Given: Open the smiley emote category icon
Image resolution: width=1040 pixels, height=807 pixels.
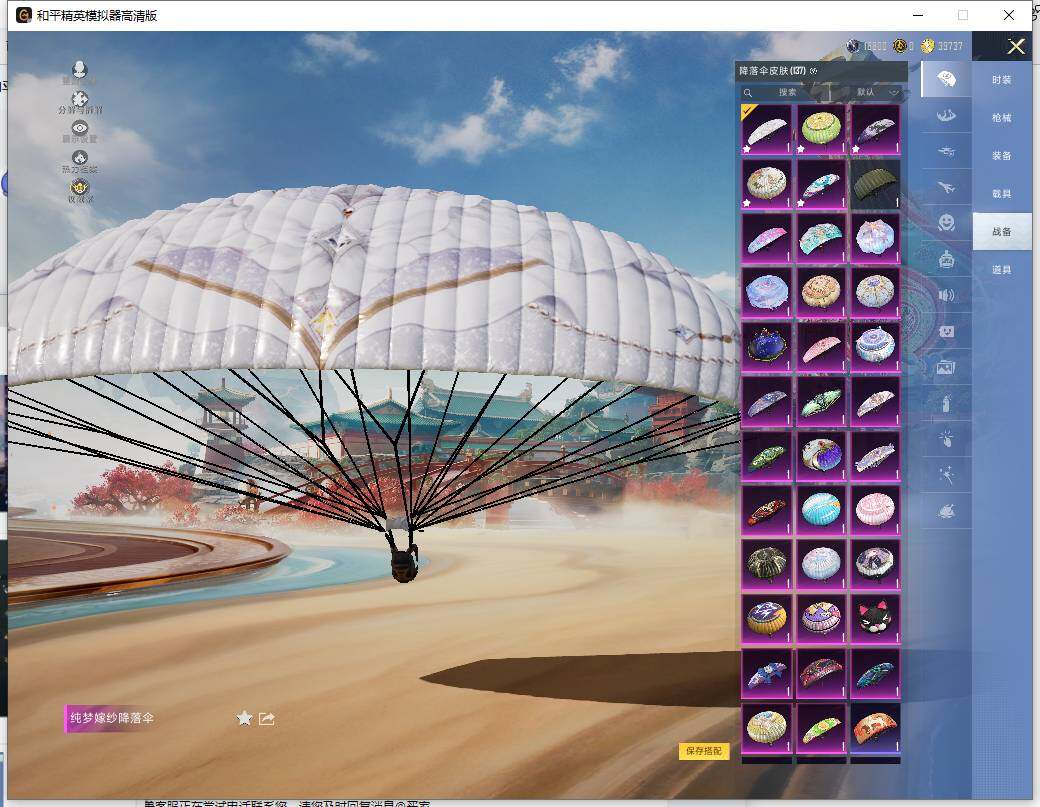Looking at the screenshot, I should tap(946, 223).
